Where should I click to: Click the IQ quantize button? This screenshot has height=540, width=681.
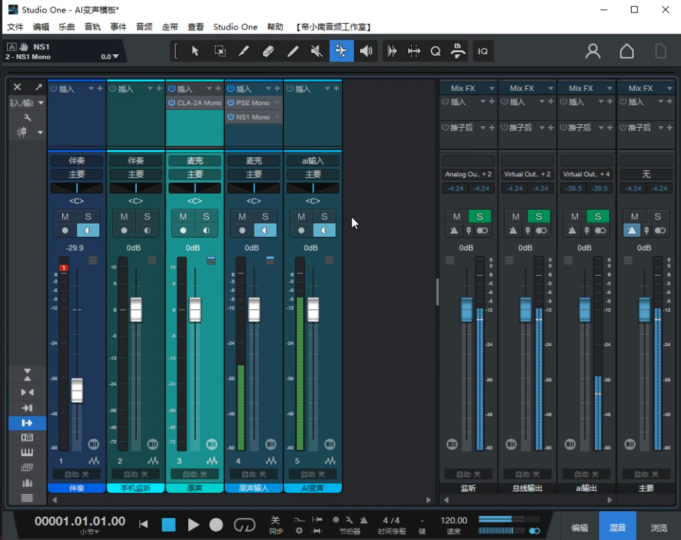pos(483,51)
